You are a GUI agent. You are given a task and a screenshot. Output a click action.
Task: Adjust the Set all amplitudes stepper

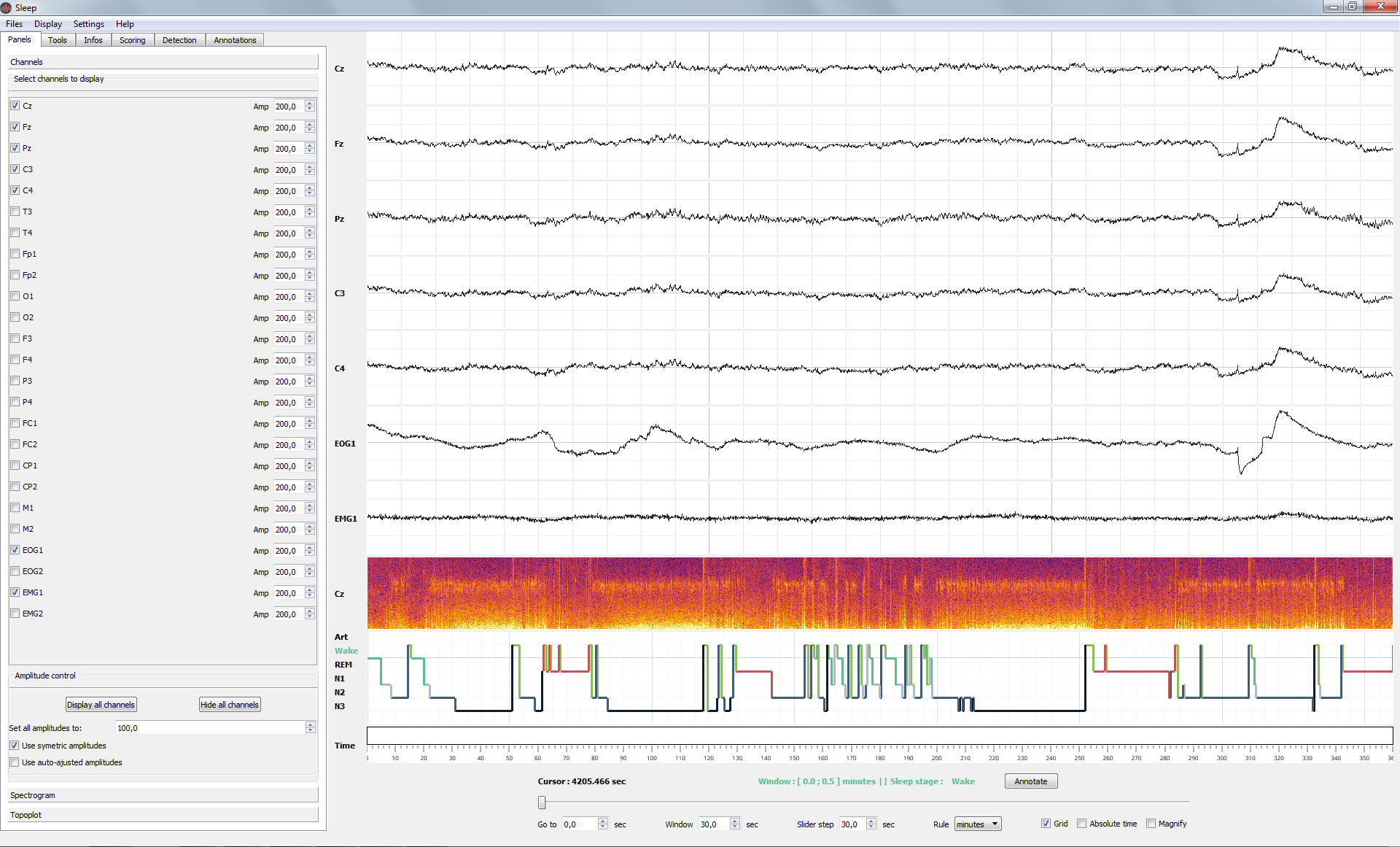311,728
